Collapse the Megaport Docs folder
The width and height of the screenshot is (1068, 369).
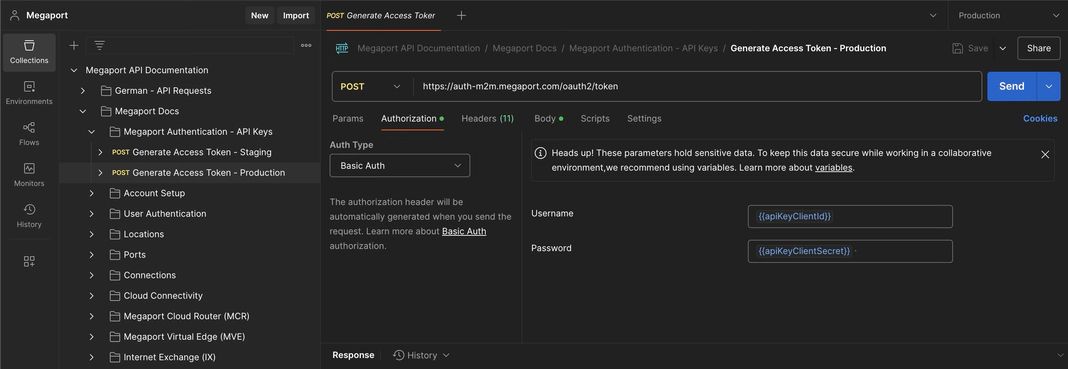pyautogui.click(x=82, y=111)
